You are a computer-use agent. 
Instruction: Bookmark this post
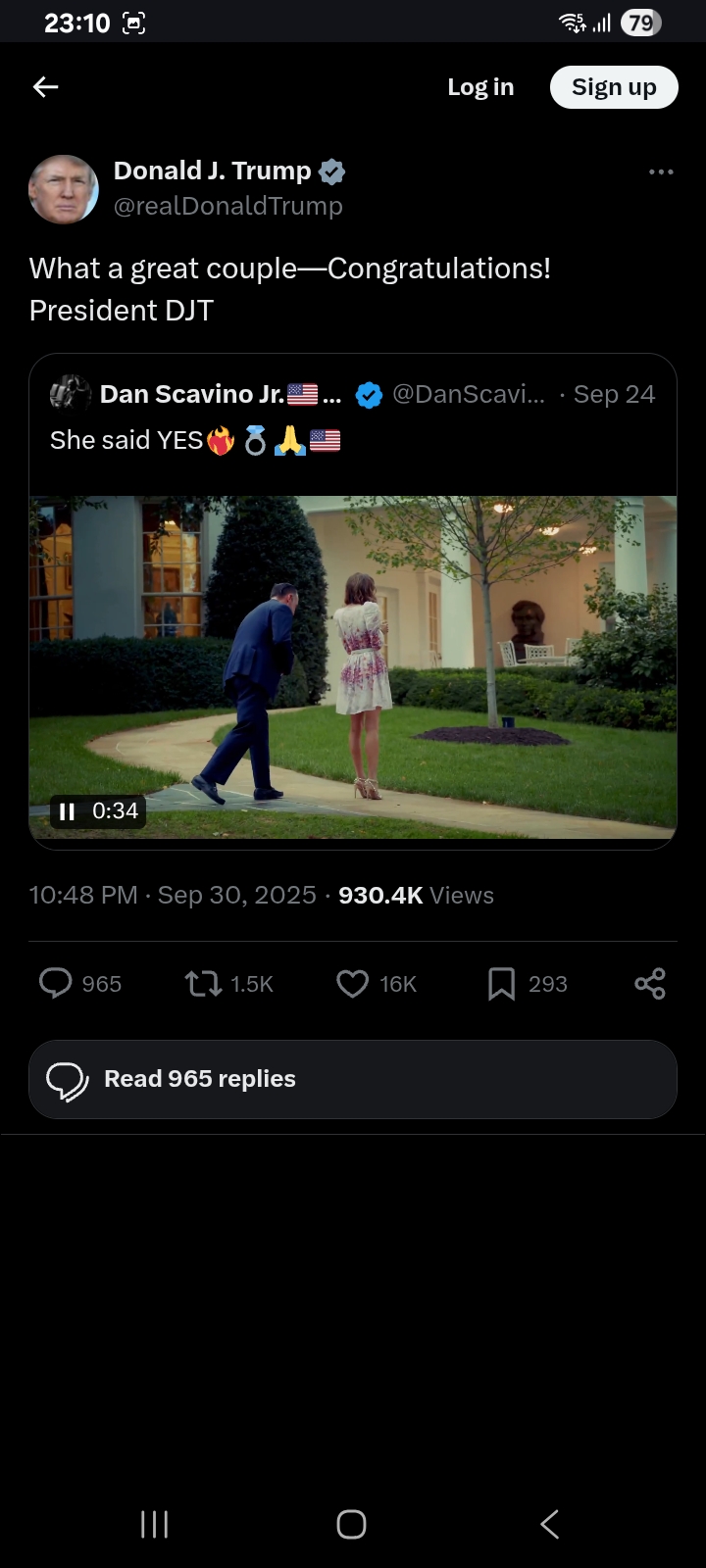[x=501, y=983]
